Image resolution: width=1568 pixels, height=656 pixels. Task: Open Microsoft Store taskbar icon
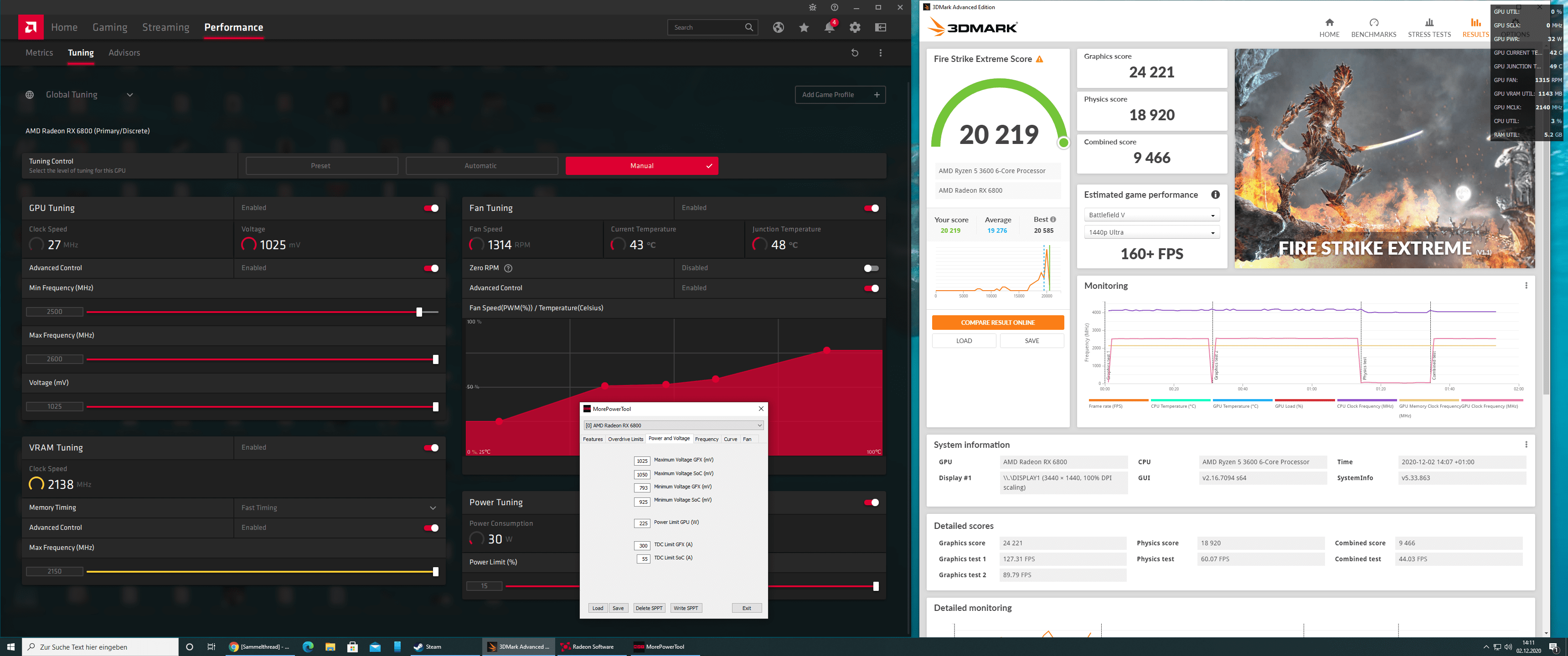[x=352, y=646]
